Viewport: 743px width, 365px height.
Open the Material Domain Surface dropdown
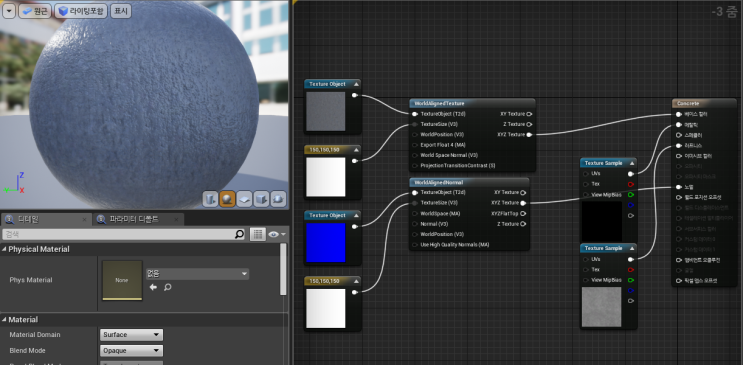(x=131, y=335)
